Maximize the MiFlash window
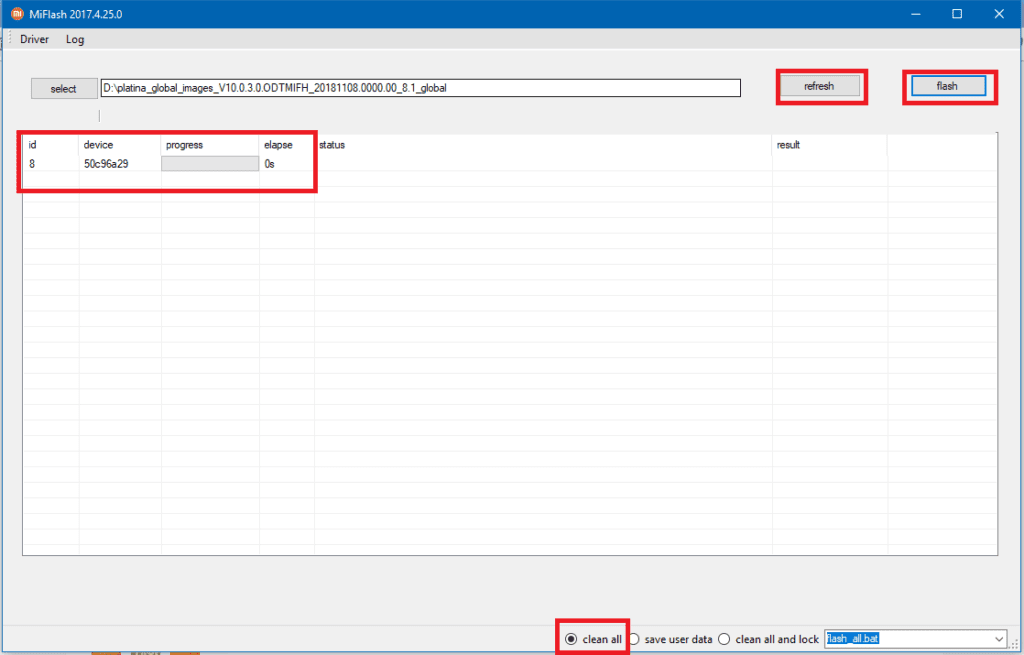The height and width of the screenshot is (655, 1024). (x=957, y=14)
